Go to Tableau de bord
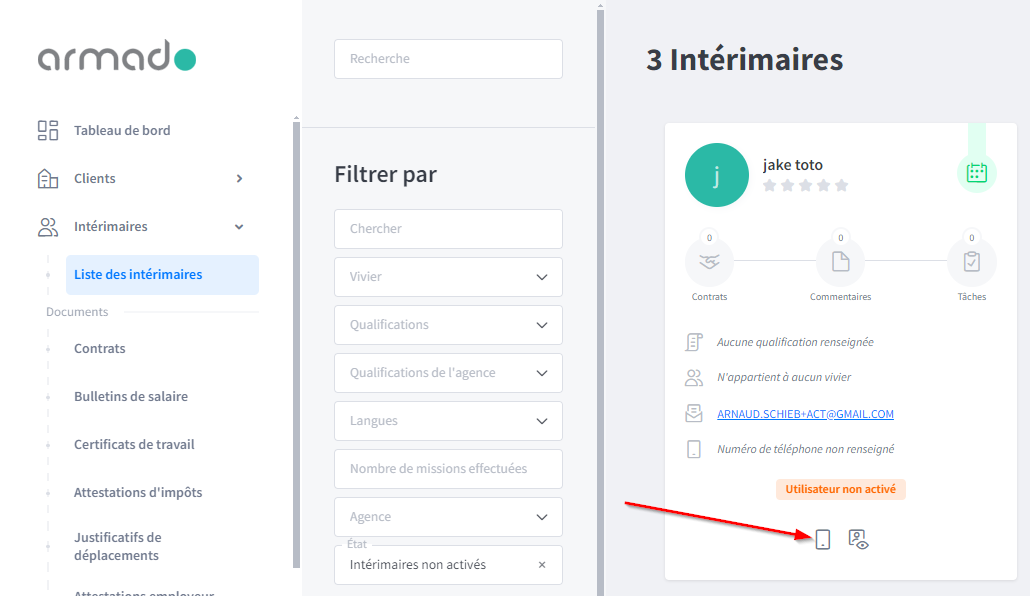The image size is (1030, 596). coord(122,130)
